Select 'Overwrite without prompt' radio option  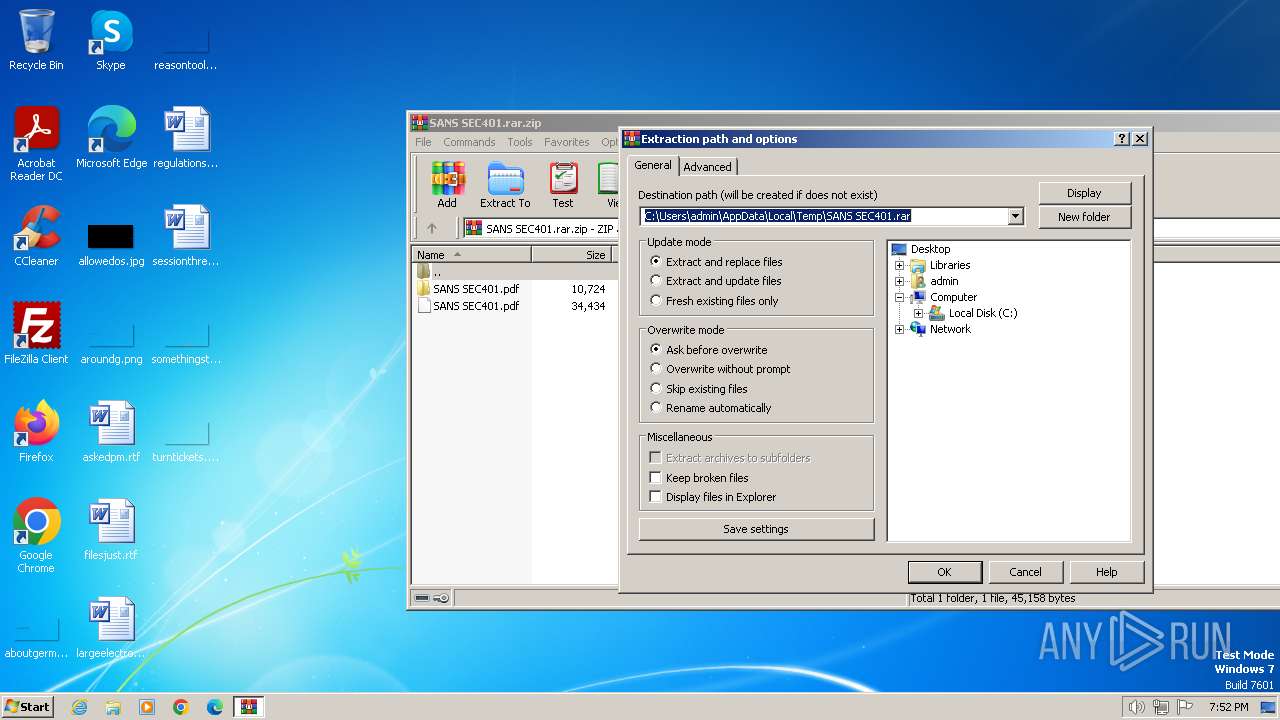coord(720,369)
